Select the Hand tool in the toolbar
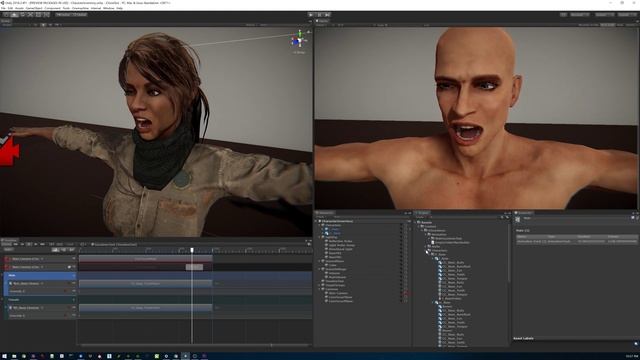This screenshot has width=640, height=360. point(6,15)
